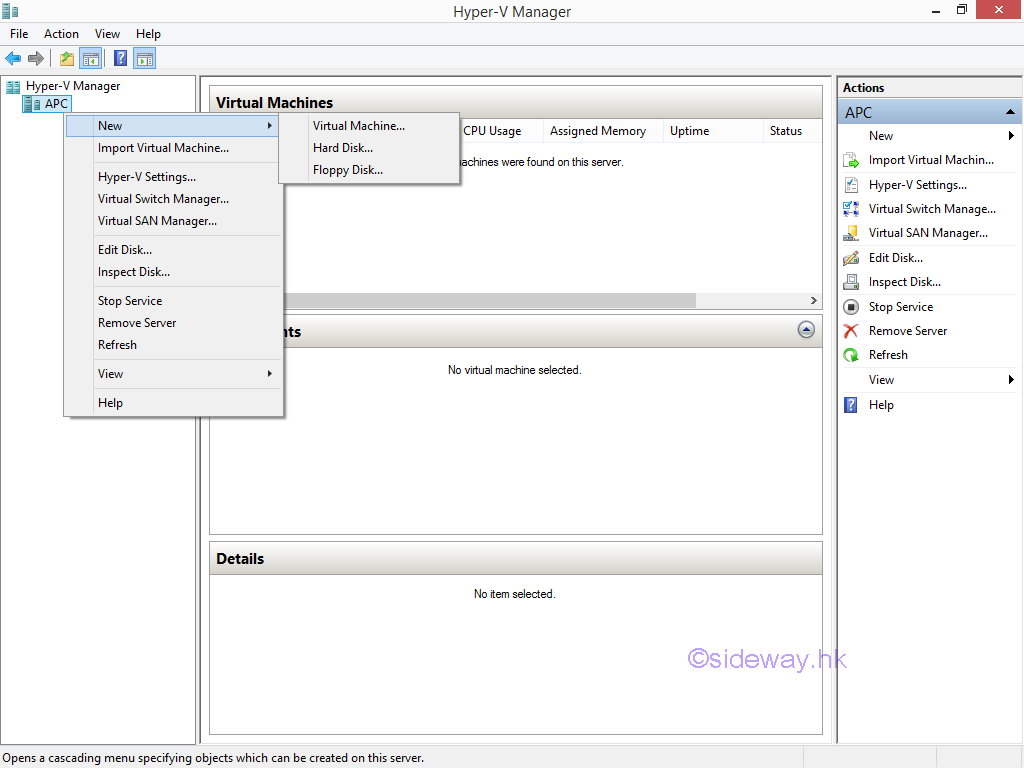Click Import Virtual Machine icon in Actions pane
The width and height of the screenshot is (1024, 768).
(851, 160)
